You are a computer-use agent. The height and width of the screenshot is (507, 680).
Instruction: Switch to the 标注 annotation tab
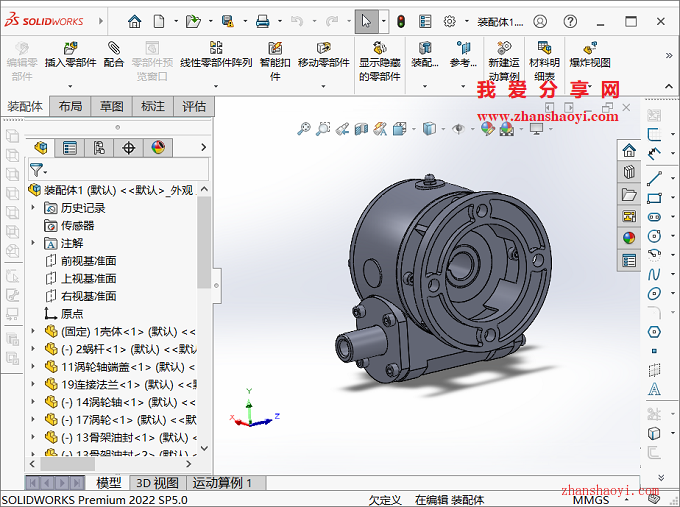[153, 106]
